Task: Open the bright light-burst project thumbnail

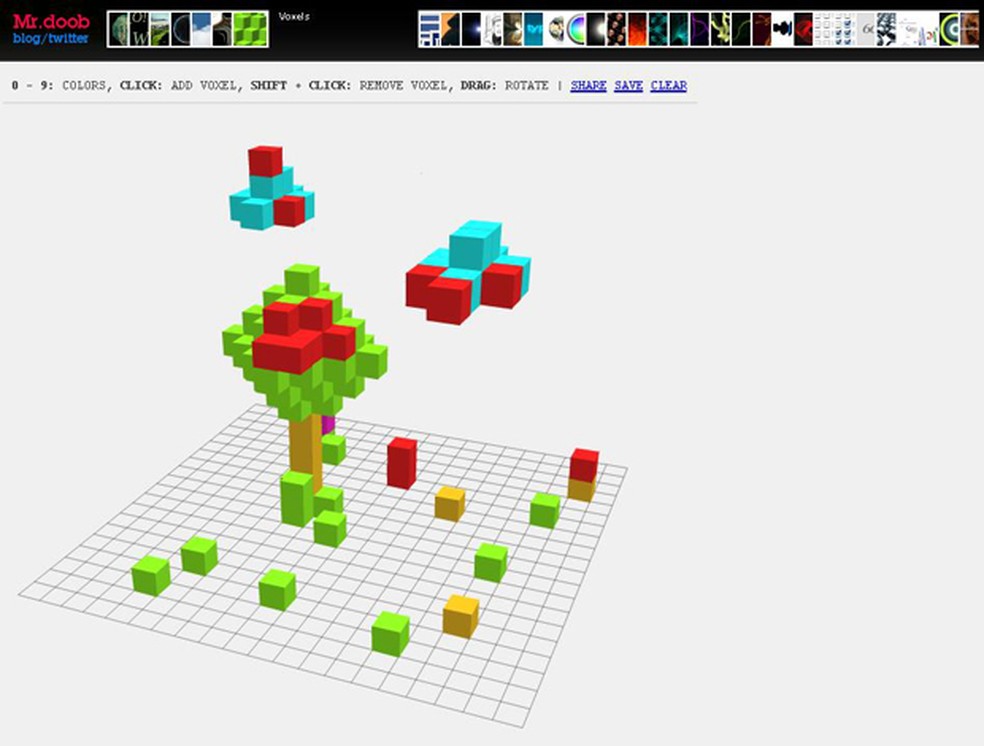Action: click(x=595, y=26)
